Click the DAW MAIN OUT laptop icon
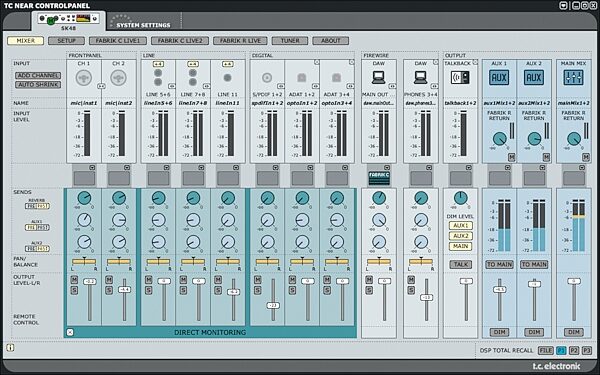 (x=378, y=78)
